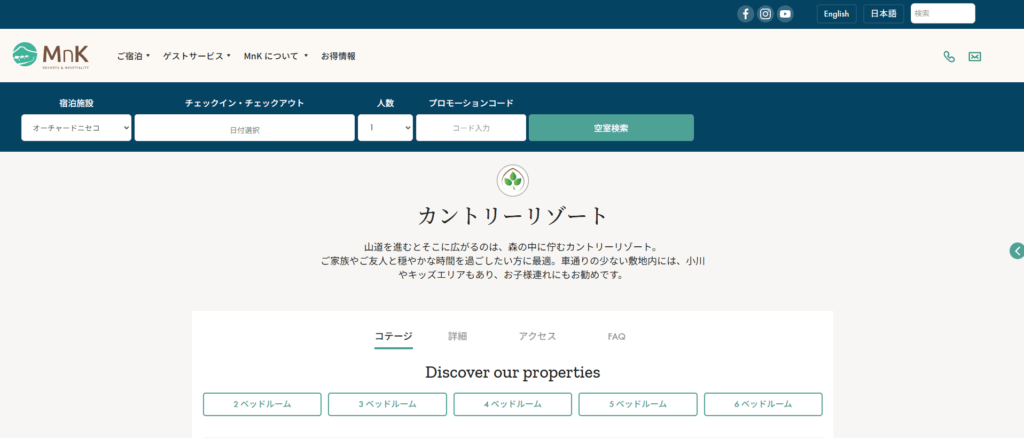The image size is (1024, 438).
Task: Open the 人数 guest count dropdown
Action: pyautogui.click(x=385, y=128)
